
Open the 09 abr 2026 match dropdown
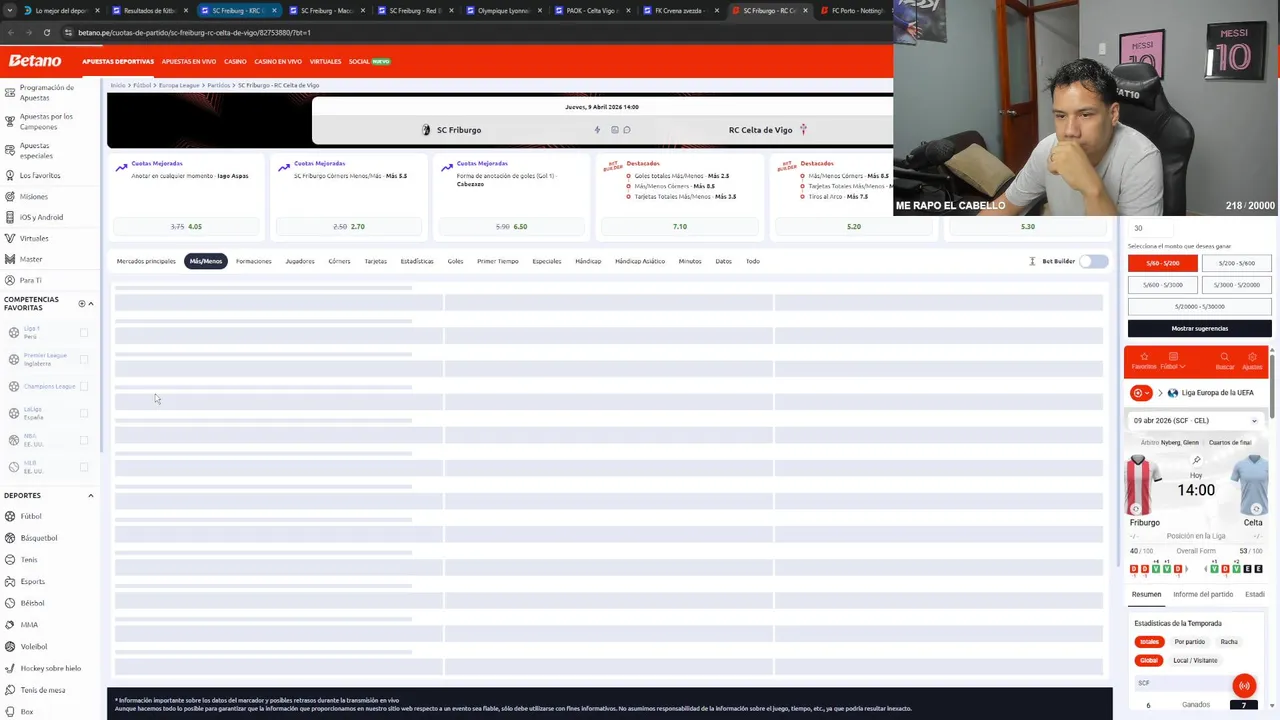pyautogui.click(x=1196, y=421)
